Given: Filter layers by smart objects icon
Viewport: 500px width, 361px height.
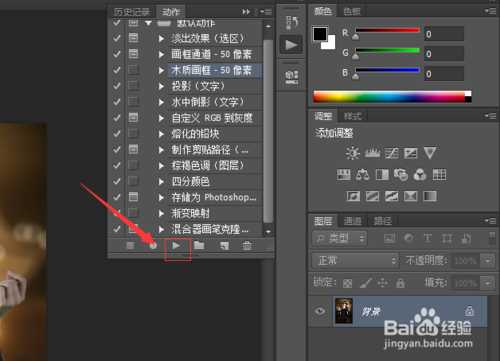Looking at the screenshot, I should pyautogui.click(x=466, y=238).
